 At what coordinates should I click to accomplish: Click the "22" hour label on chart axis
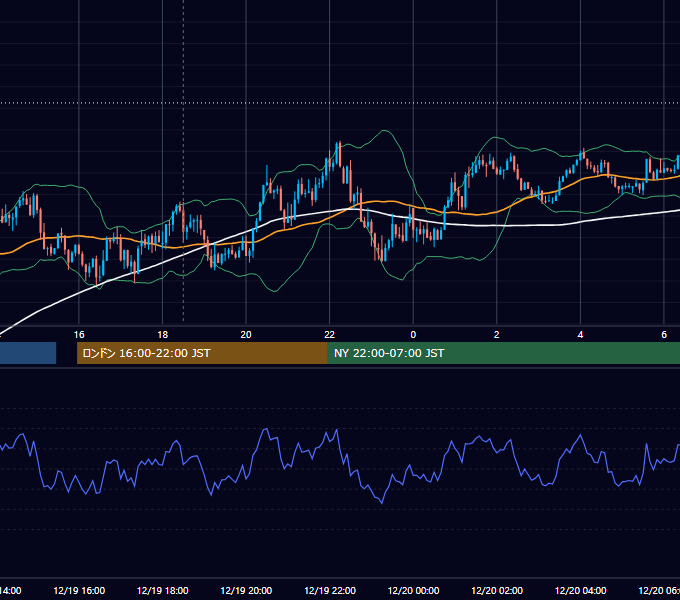click(330, 334)
